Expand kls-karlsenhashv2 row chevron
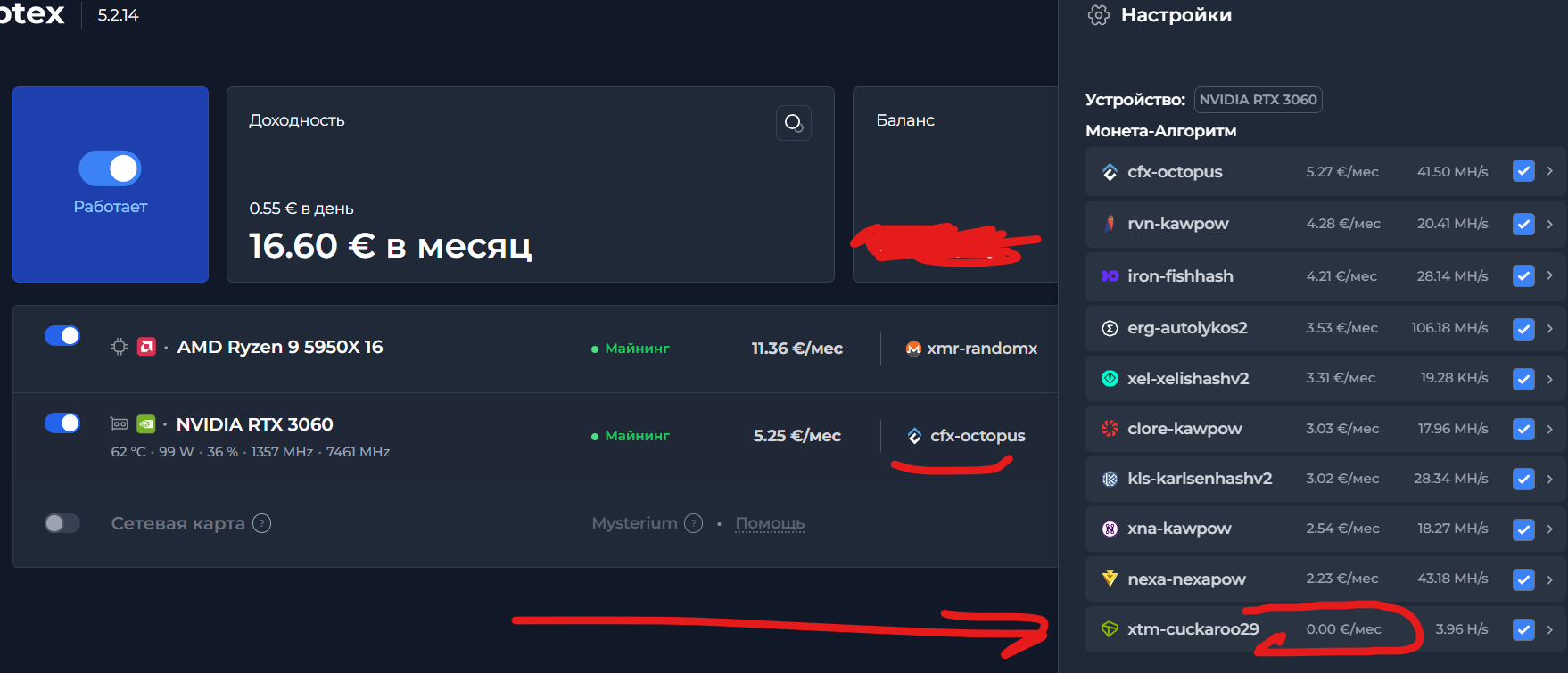Viewport: 1568px width, 673px height. click(x=1550, y=478)
